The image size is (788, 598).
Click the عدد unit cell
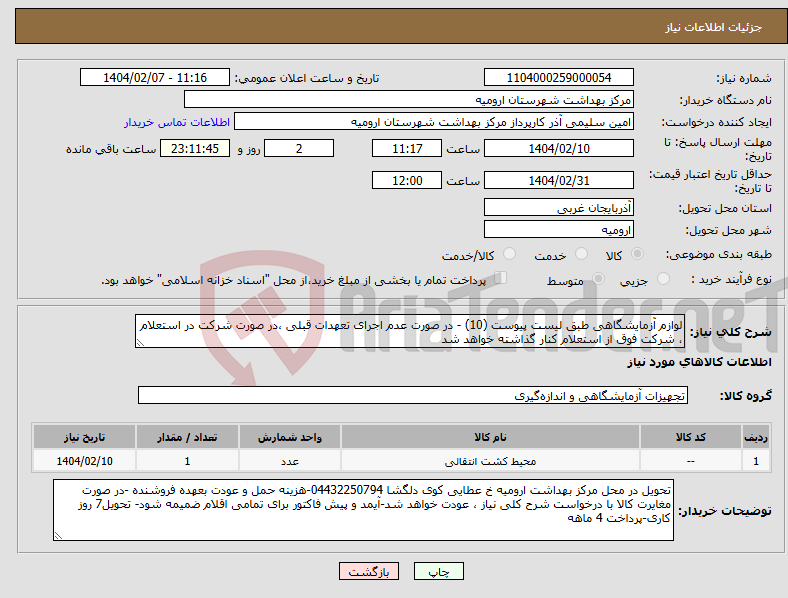[x=290, y=461]
